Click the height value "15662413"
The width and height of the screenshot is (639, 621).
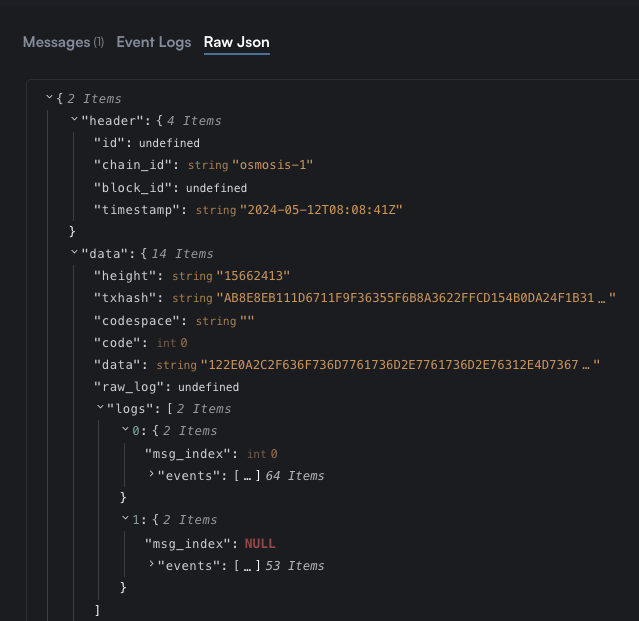[253, 276]
